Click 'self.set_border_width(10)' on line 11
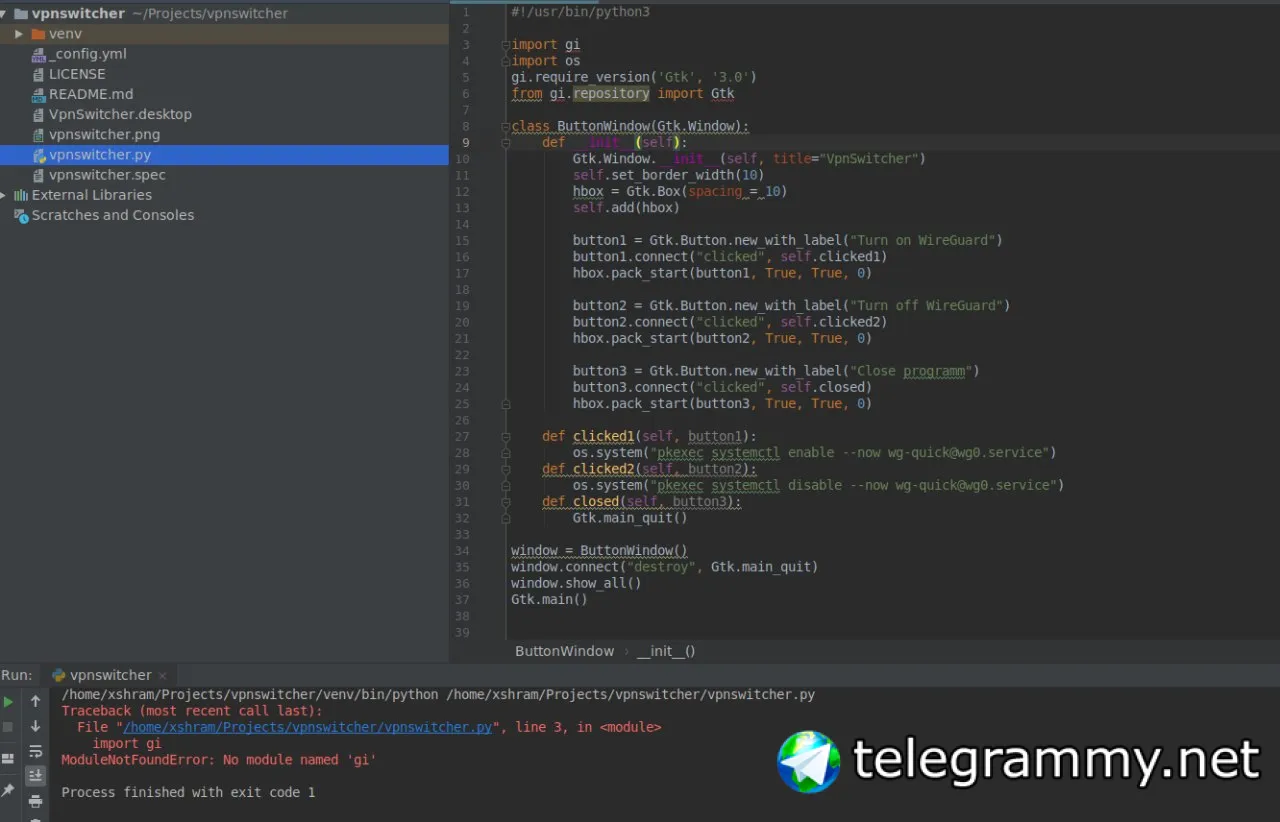 [669, 175]
